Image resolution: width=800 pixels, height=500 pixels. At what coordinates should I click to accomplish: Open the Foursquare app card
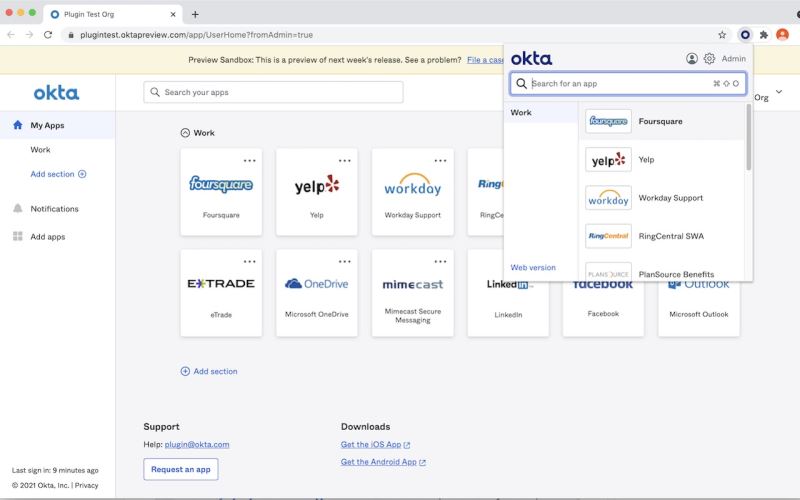pos(221,192)
